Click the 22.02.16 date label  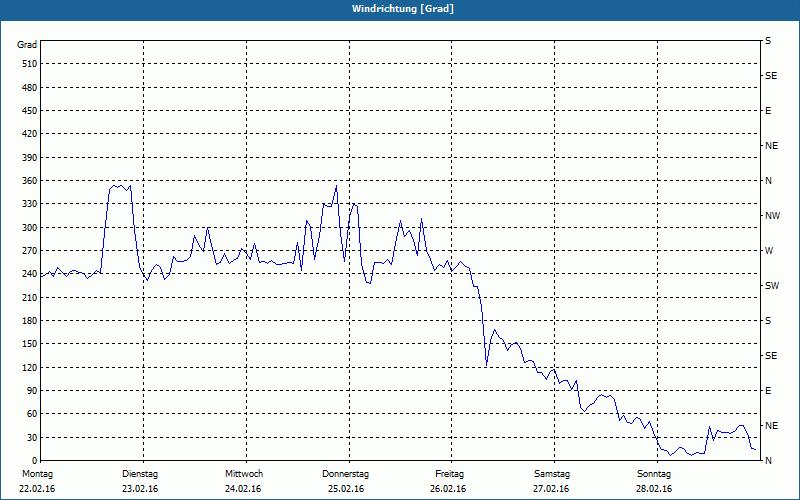pos(37,489)
